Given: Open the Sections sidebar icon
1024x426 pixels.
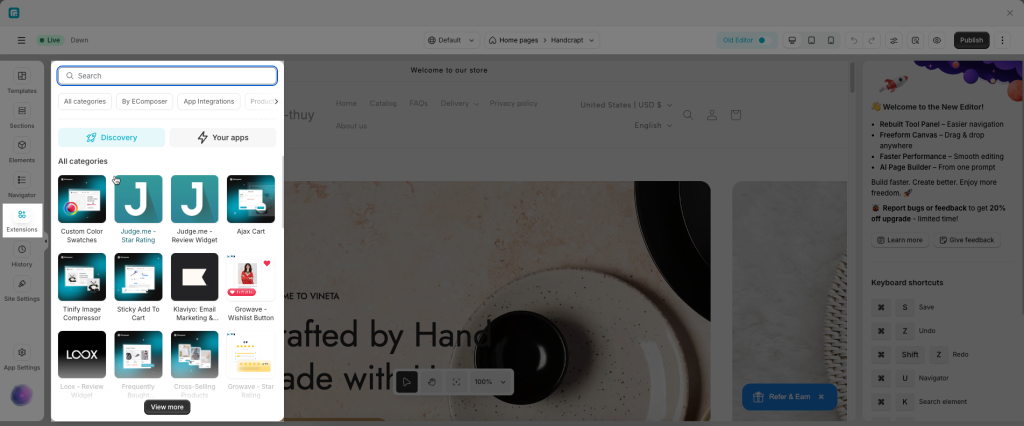Looking at the screenshot, I should pyautogui.click(x=22, y=111).
